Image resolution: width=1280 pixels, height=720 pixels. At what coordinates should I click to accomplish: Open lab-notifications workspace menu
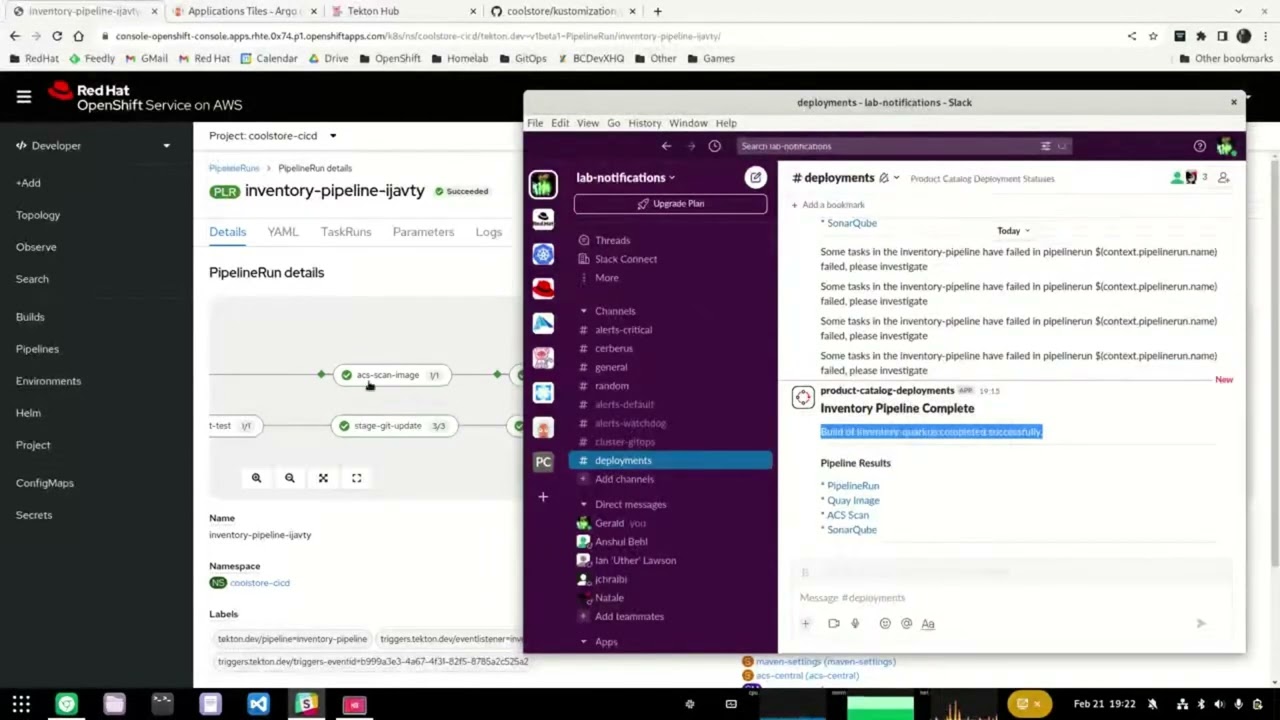(x=625, y=178)
